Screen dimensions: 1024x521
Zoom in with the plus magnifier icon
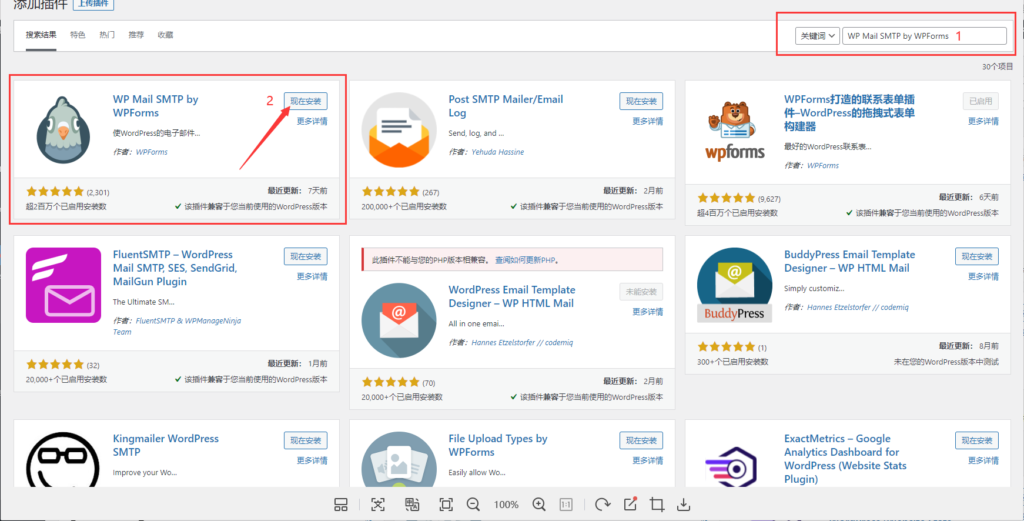539,504
